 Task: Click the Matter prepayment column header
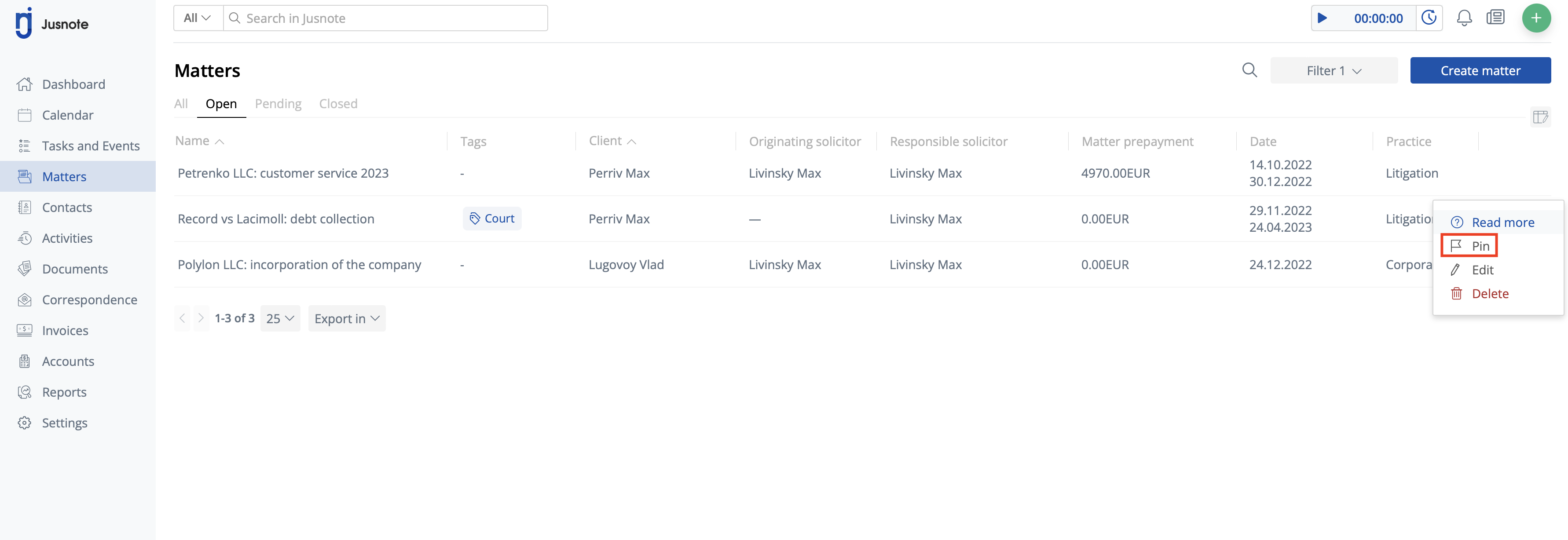(x=1137, y=142)
